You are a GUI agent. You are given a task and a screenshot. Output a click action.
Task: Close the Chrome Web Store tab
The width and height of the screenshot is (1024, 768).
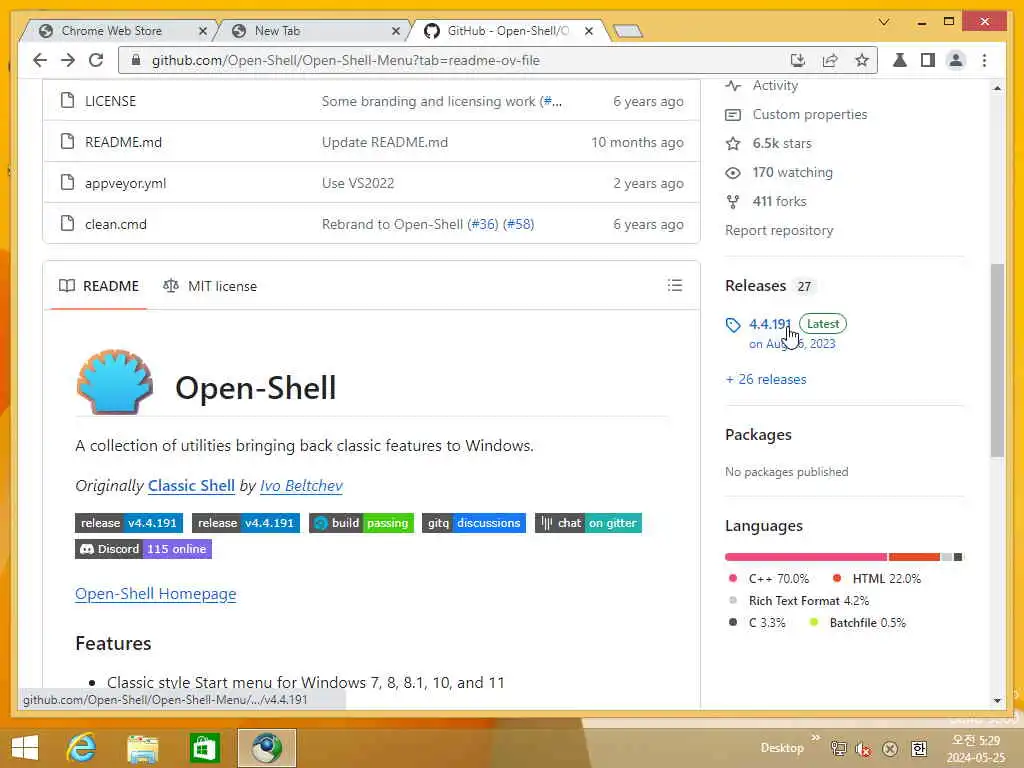click(202, 31)
